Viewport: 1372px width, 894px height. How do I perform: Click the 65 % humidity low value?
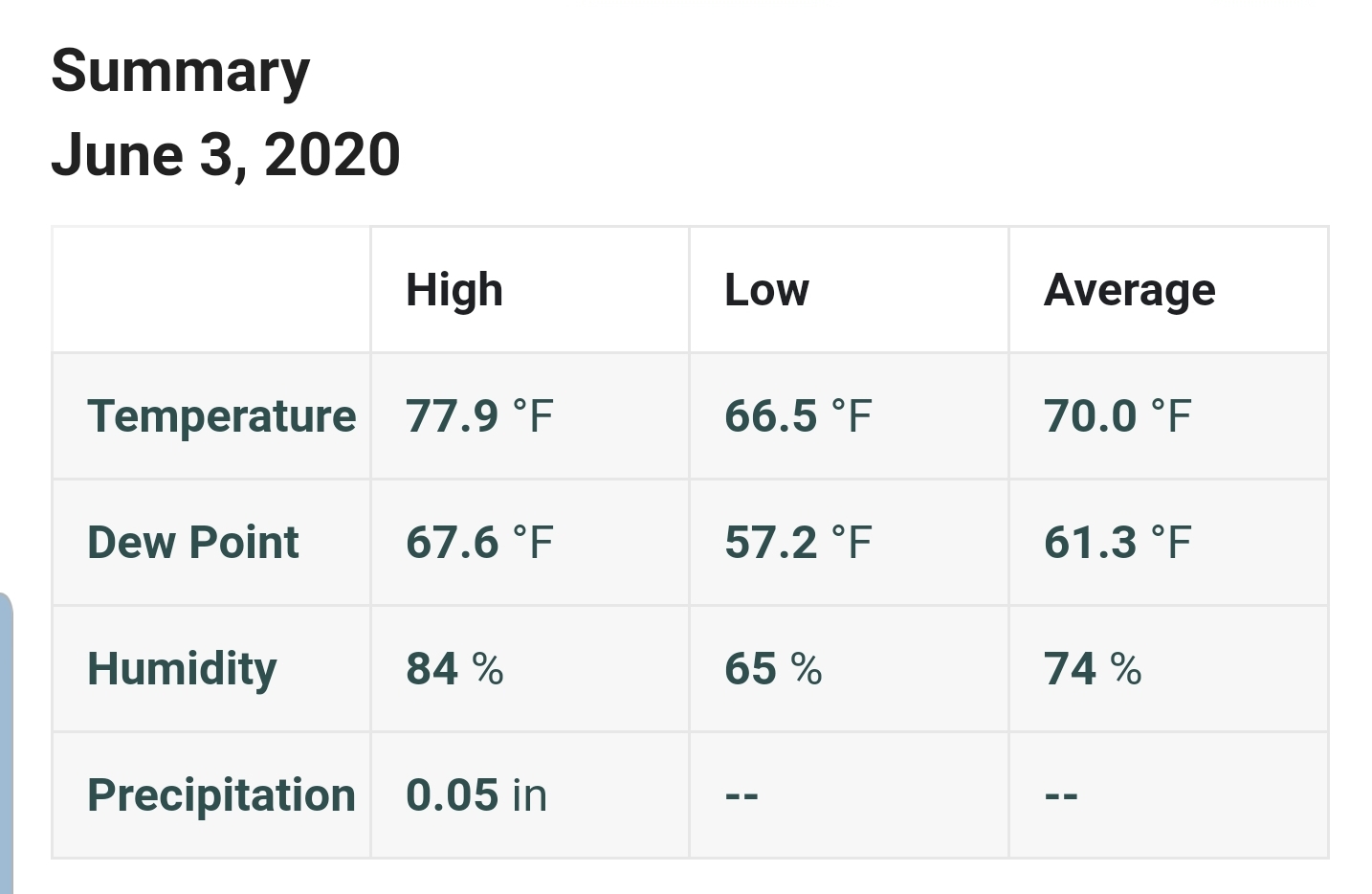(x=773, y=669)
